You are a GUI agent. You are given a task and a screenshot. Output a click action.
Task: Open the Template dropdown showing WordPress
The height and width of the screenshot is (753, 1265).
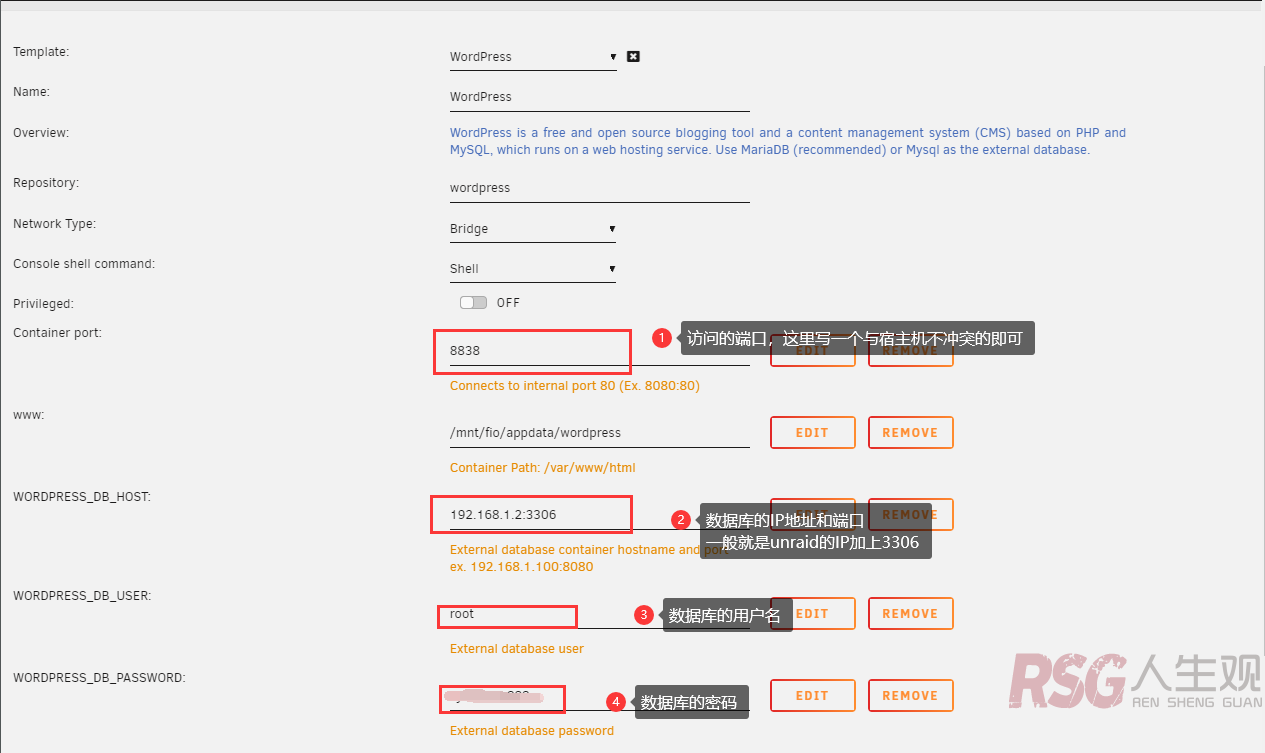coord(533,57)
